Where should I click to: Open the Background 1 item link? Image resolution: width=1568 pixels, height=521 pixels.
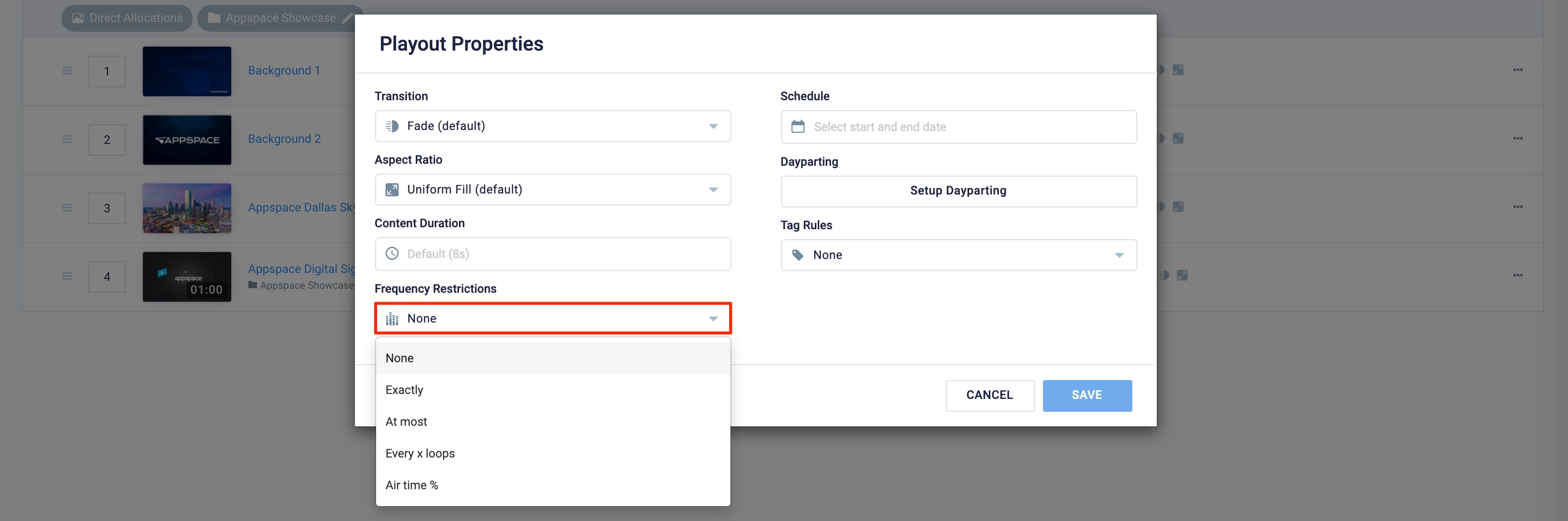284,70
